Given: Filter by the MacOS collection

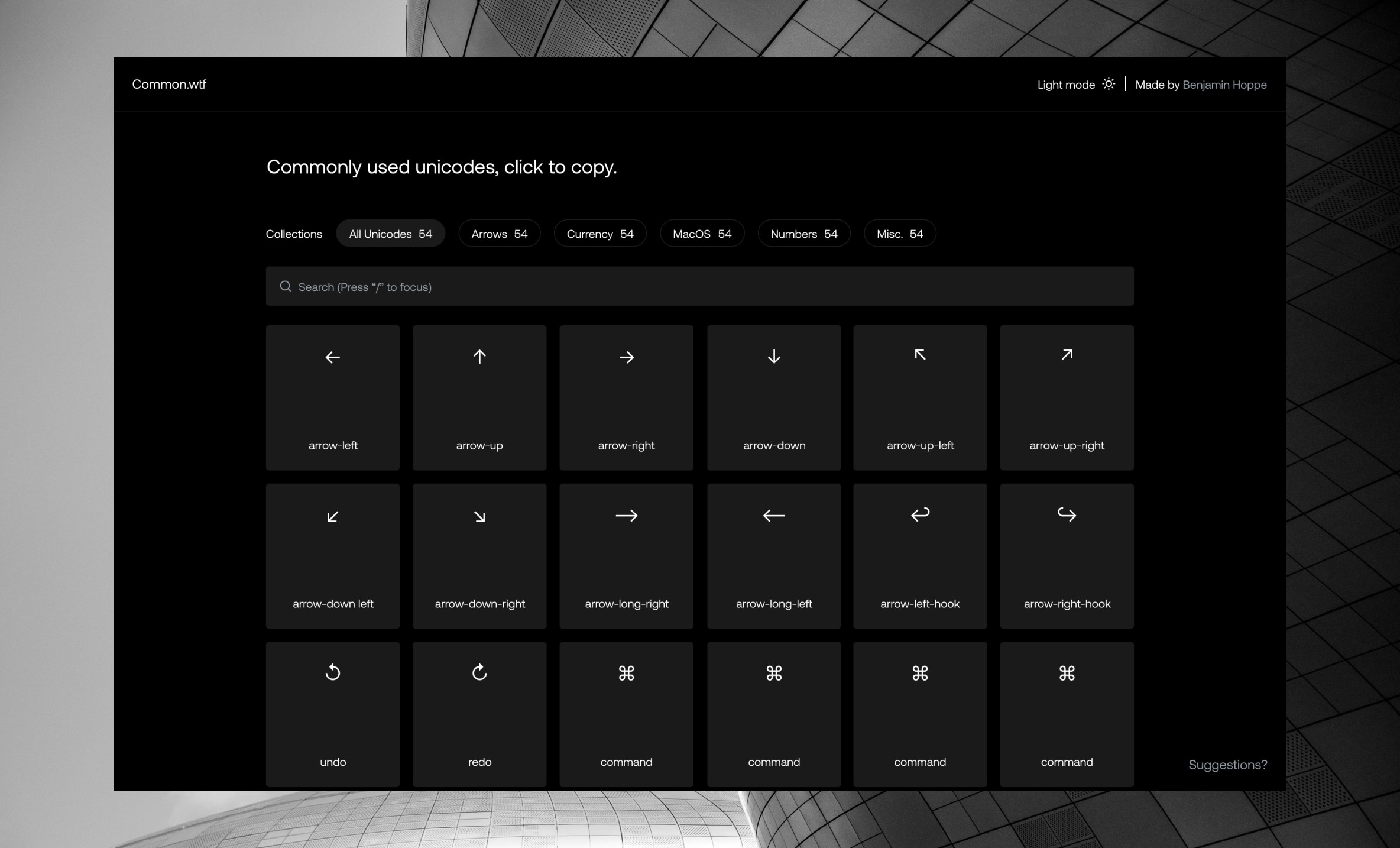Looking at the screenshot, I should point(702,234).
